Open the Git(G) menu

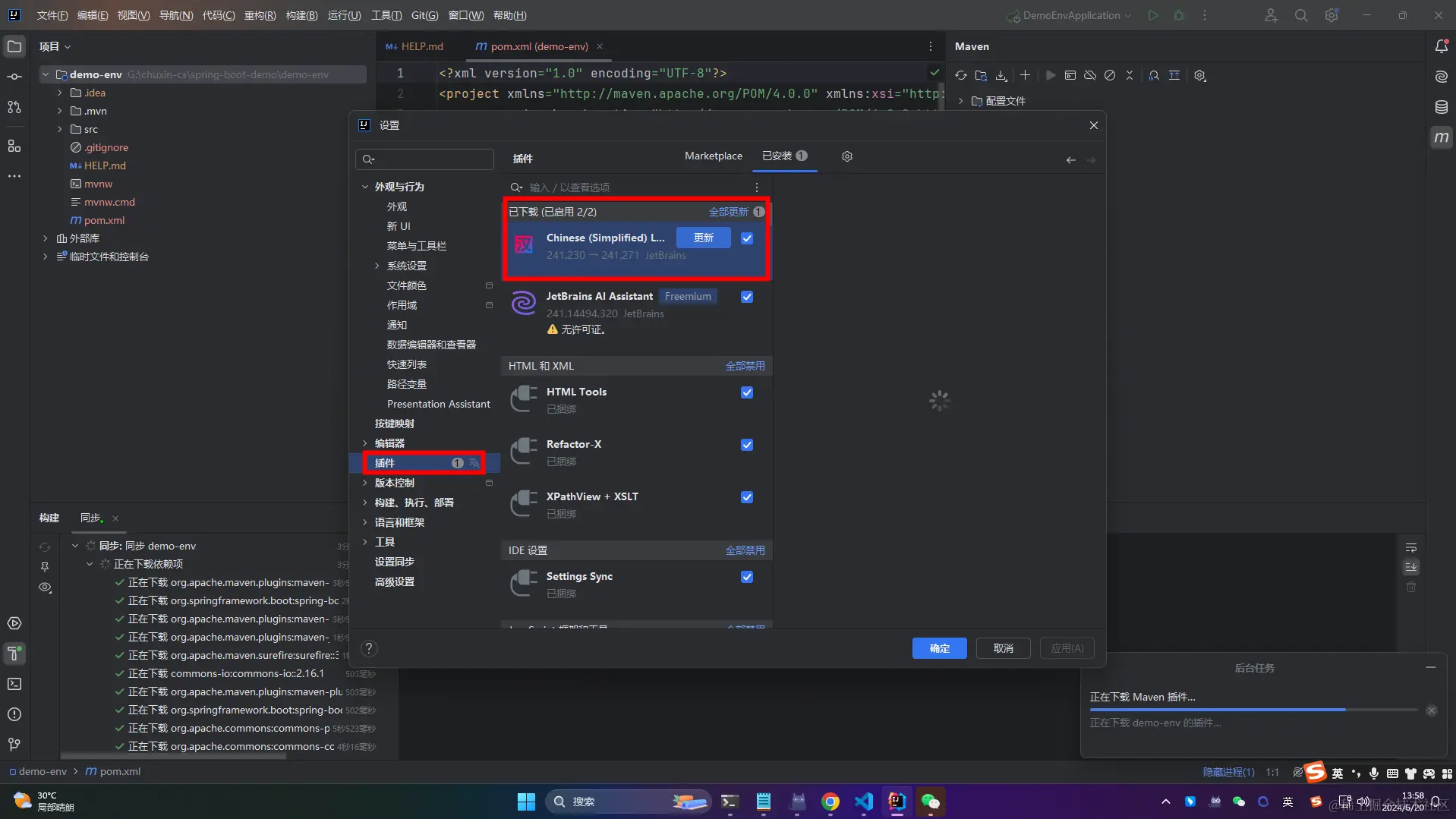425,15
